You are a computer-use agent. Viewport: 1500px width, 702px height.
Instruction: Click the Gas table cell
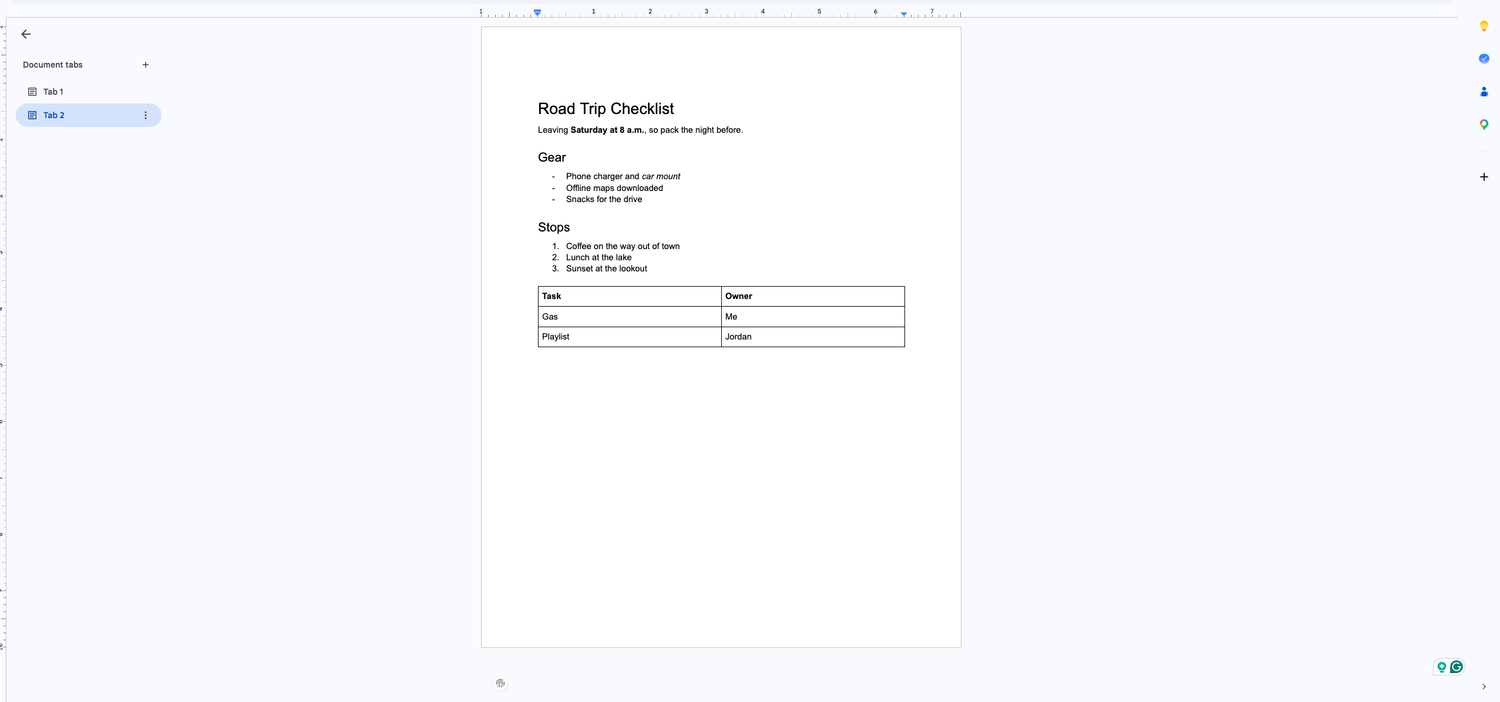point(630,317)
